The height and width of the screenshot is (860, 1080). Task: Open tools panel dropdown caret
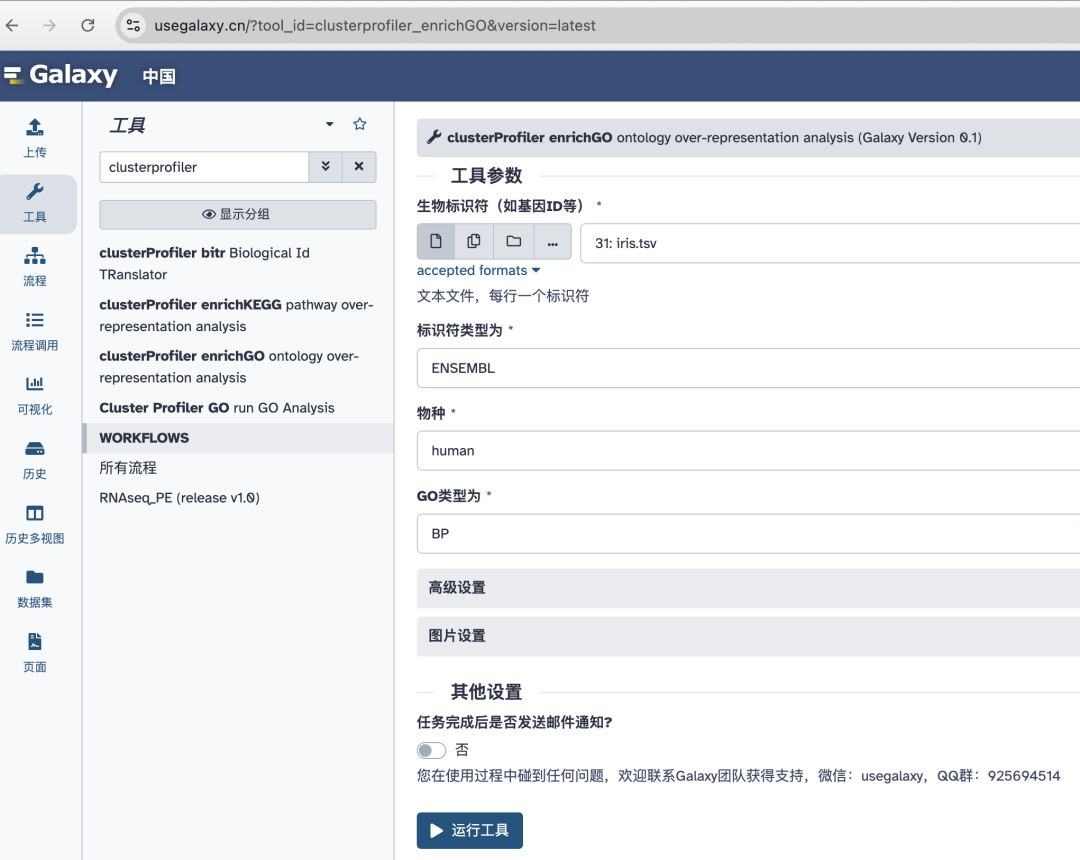329,125
